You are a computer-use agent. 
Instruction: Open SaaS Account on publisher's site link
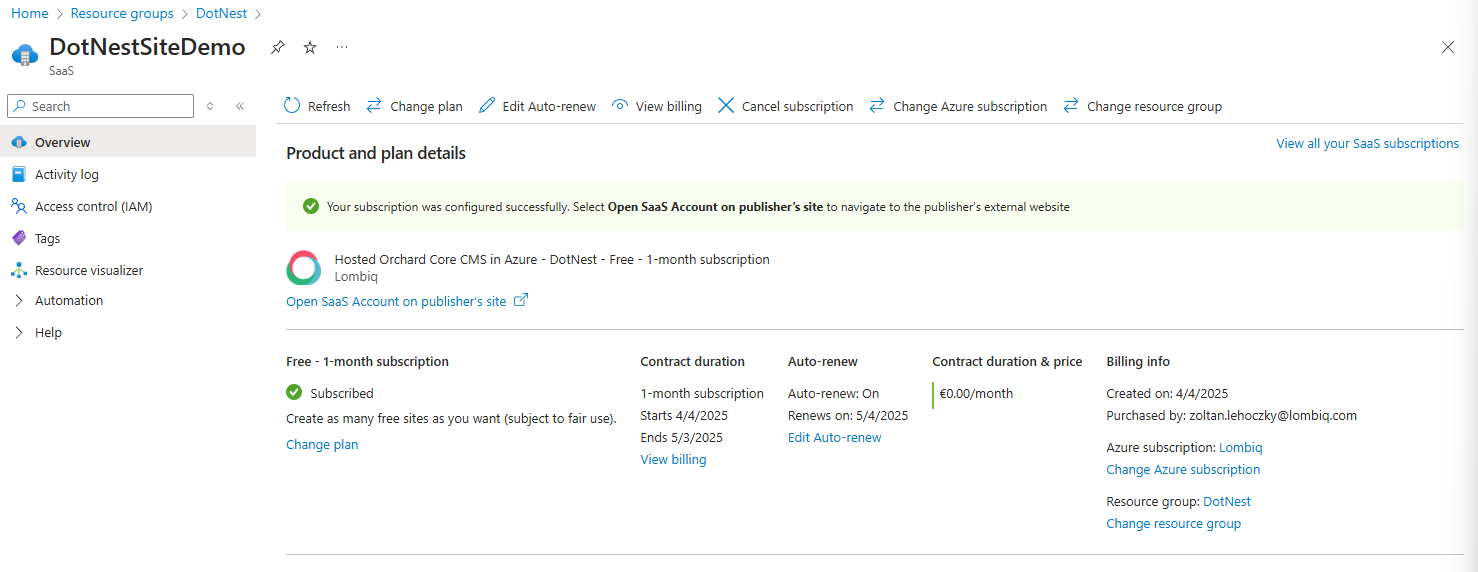[x=407, y=301]
